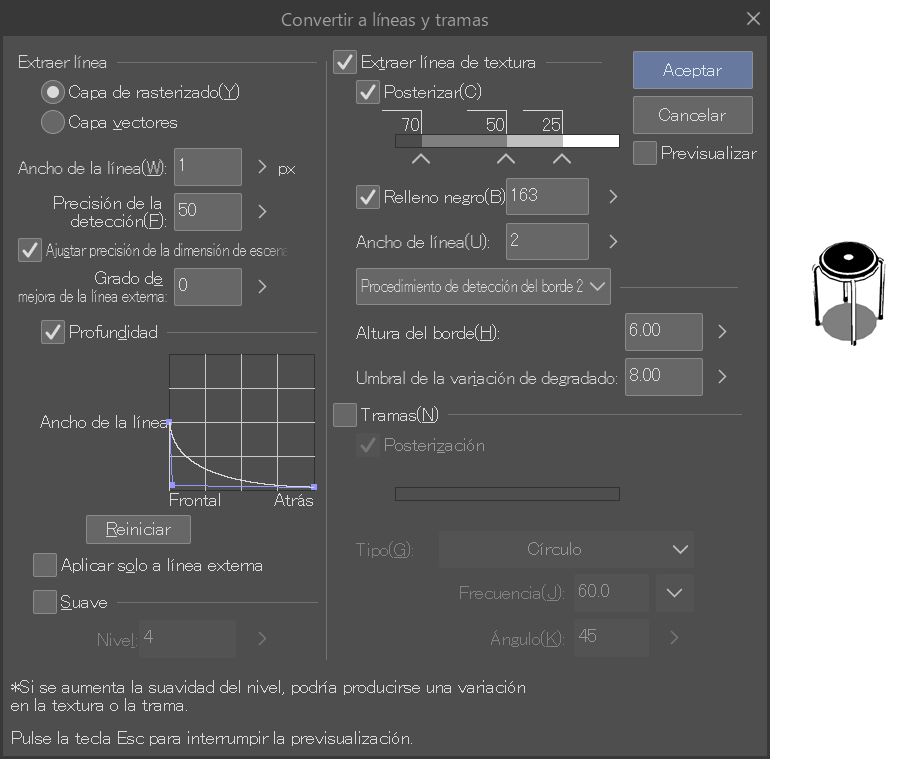Toggle the Tramas(N) checkbox
This screenshot has height=759, width=921.
tap(345, 415)
